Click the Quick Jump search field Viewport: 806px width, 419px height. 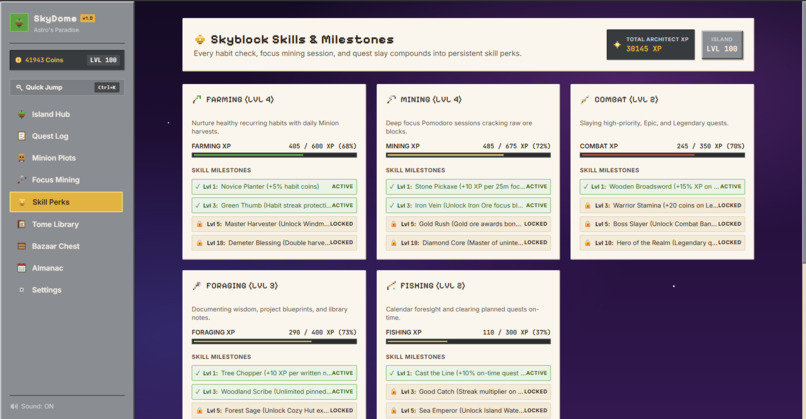point(67,87)
